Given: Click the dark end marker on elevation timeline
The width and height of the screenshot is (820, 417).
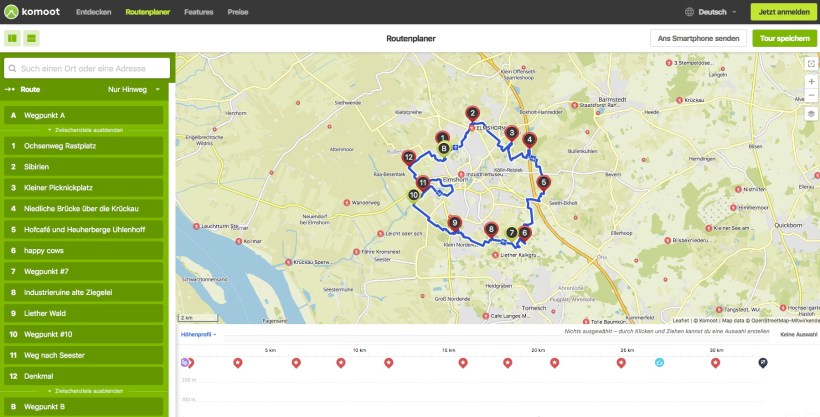Looking at the screenshot, I should point(763,362).
